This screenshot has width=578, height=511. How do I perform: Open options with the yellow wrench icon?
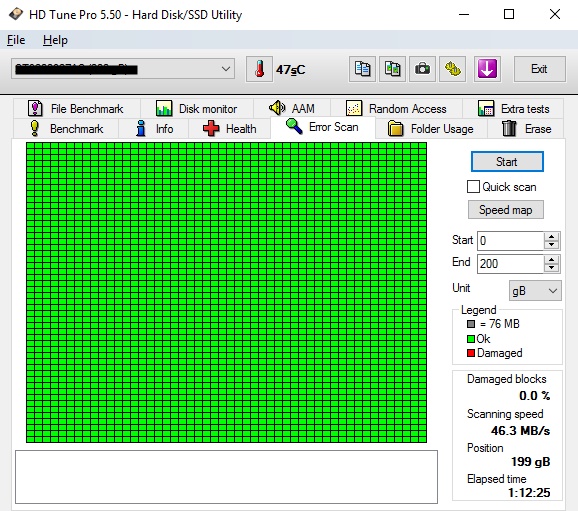click(453, 69)
